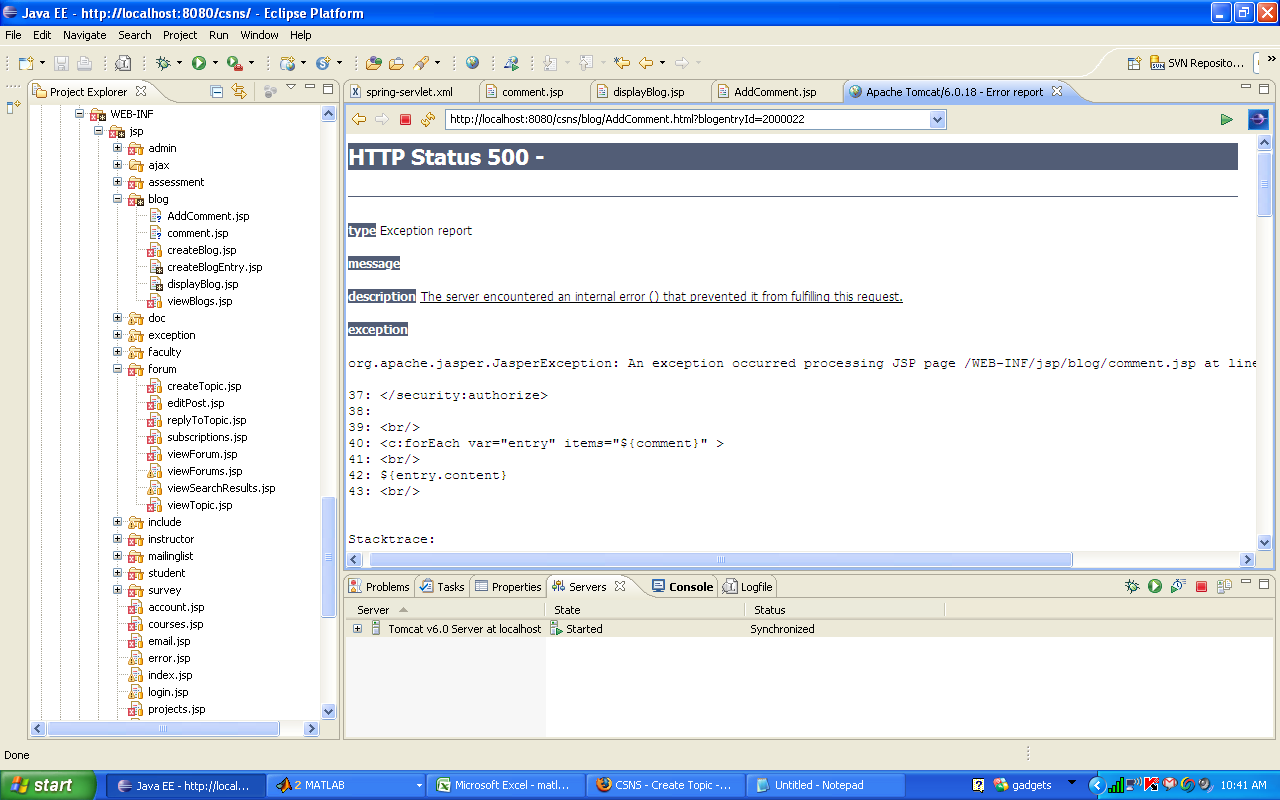The width and height of the screenshot is (1280, 800).
Task: Click the Debug bug icon in main toolbar
Action: click(x=163, y=63)
